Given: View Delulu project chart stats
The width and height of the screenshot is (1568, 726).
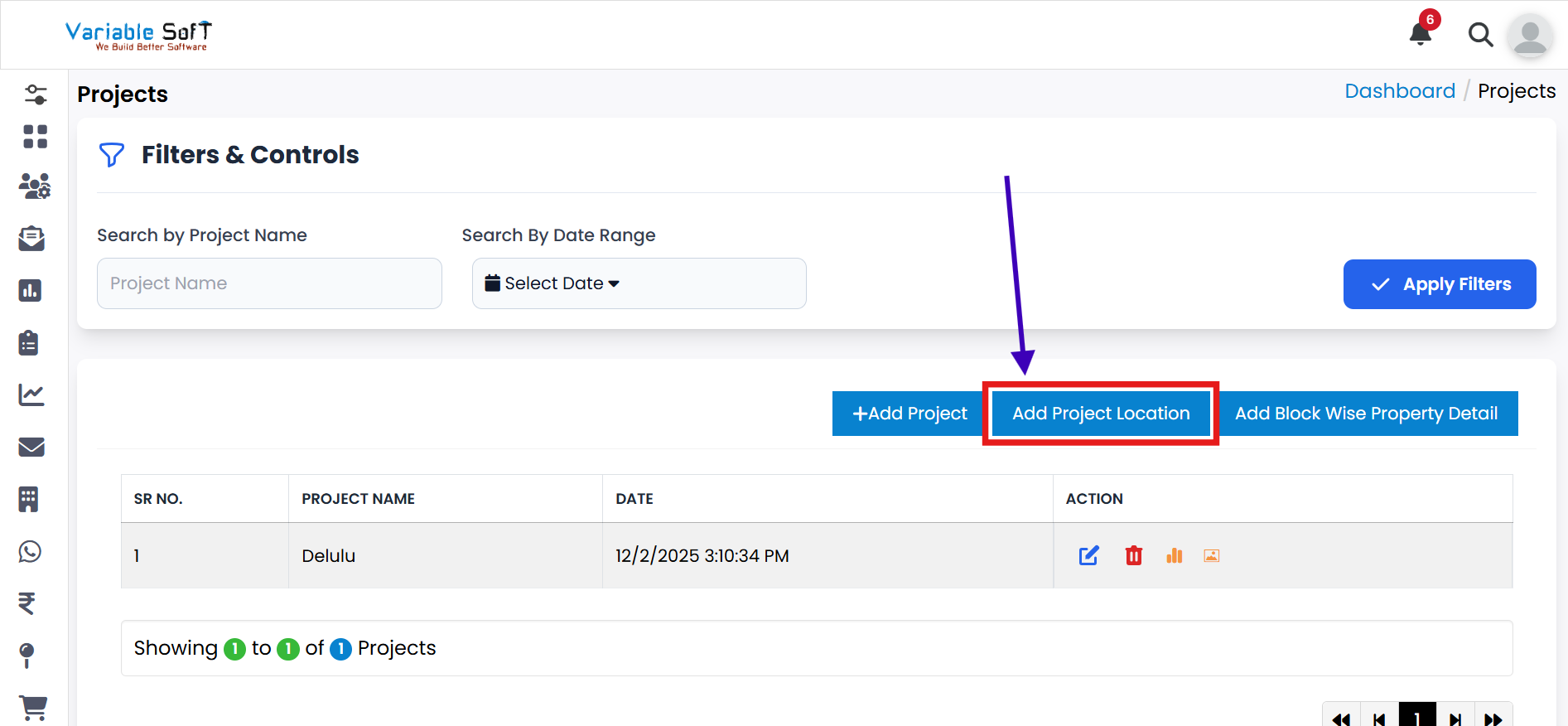Looking at the screenshot, I should coord(1175,555).
